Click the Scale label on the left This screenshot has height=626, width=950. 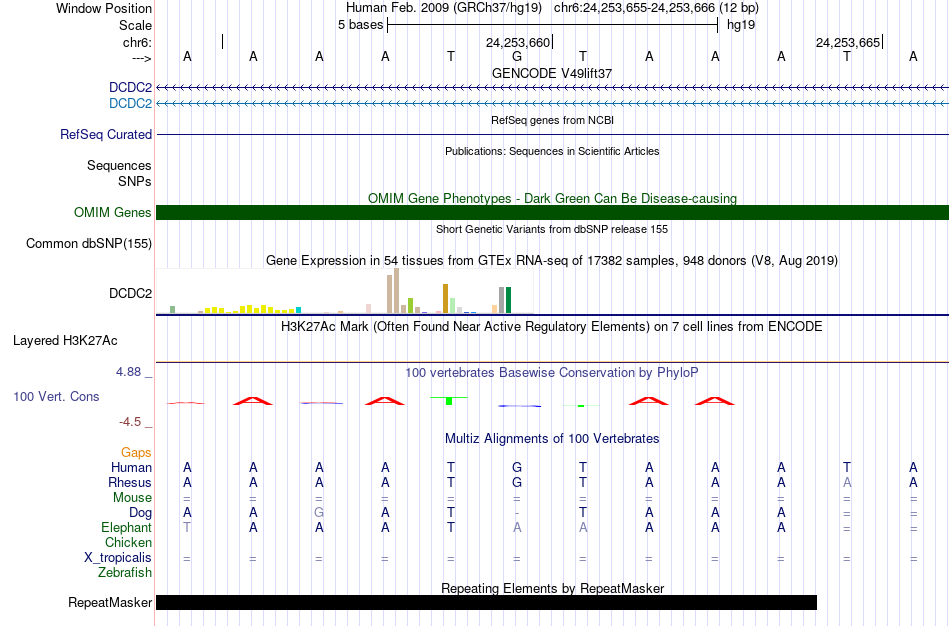[135, 25]
